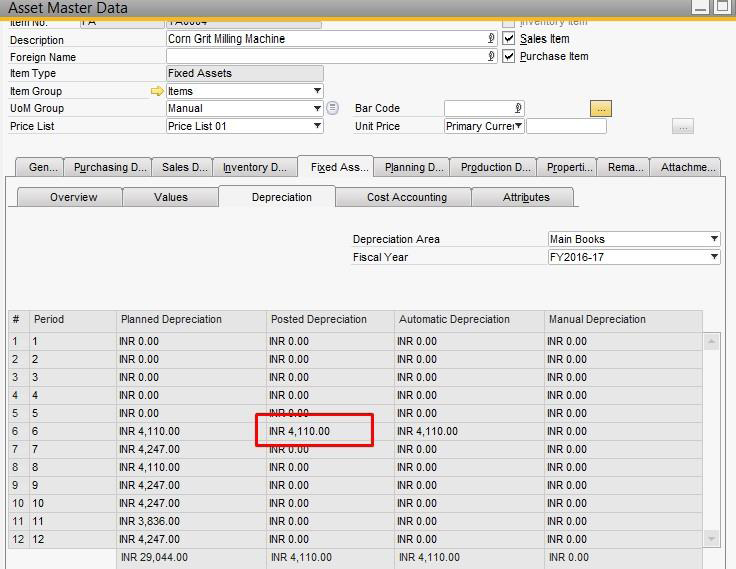Open the Cost Accounting sub-tab
Screen dimensions: 736x569
(x=406, y=197)
